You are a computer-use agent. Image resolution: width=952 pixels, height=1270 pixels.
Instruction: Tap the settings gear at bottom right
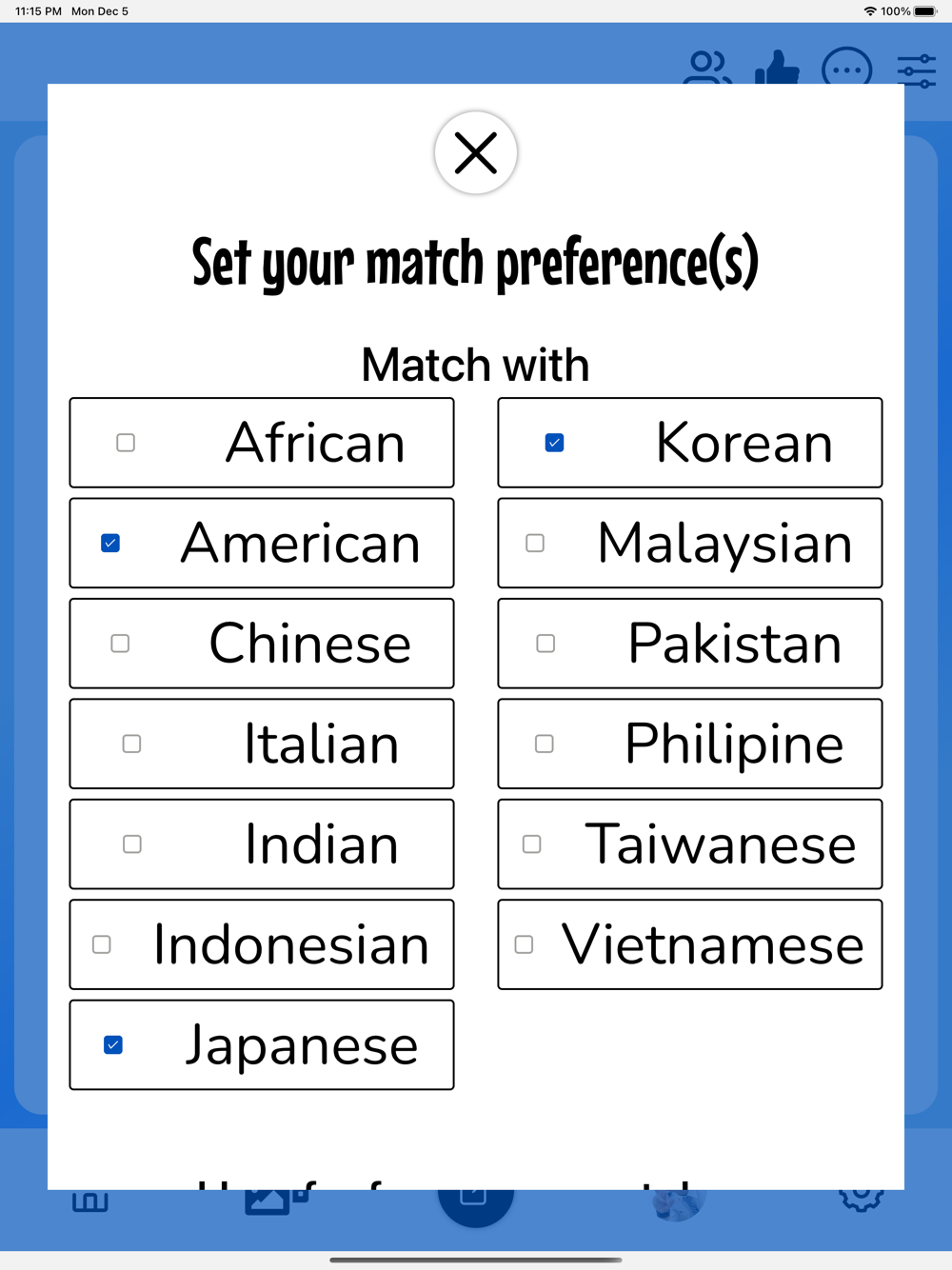[861, 1200]
